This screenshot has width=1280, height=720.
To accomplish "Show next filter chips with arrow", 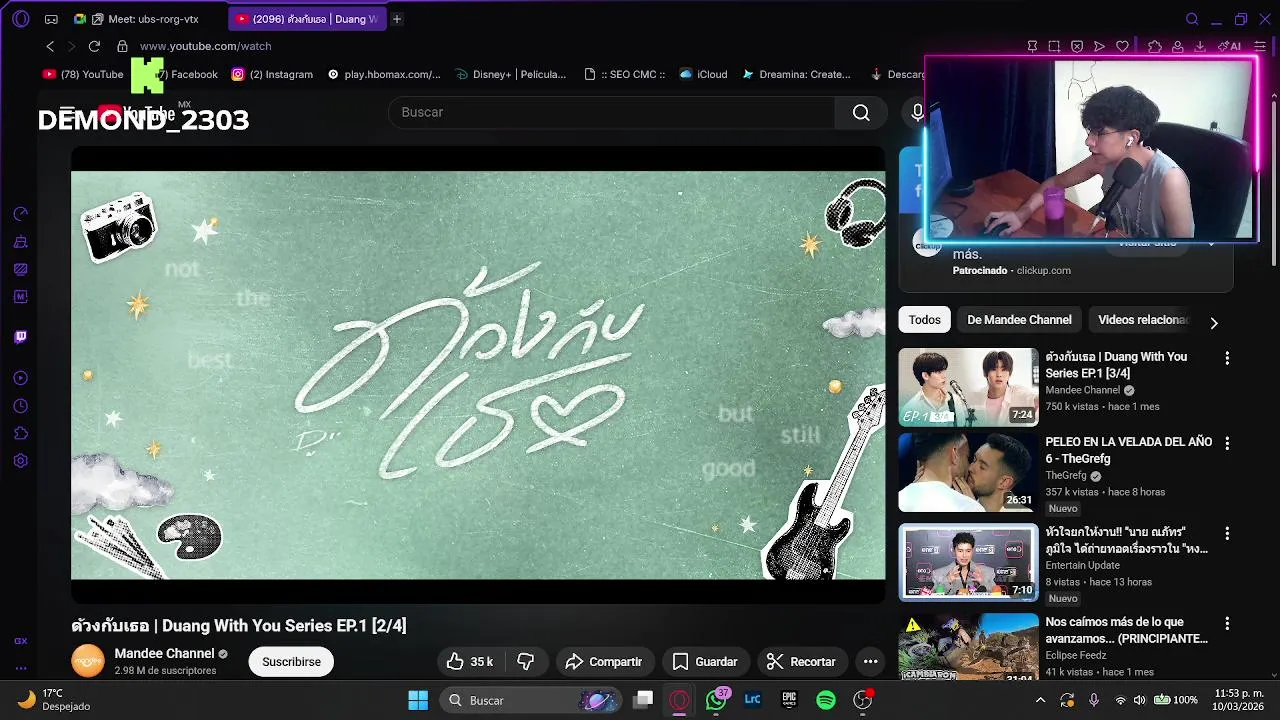I will (1214, 323).
